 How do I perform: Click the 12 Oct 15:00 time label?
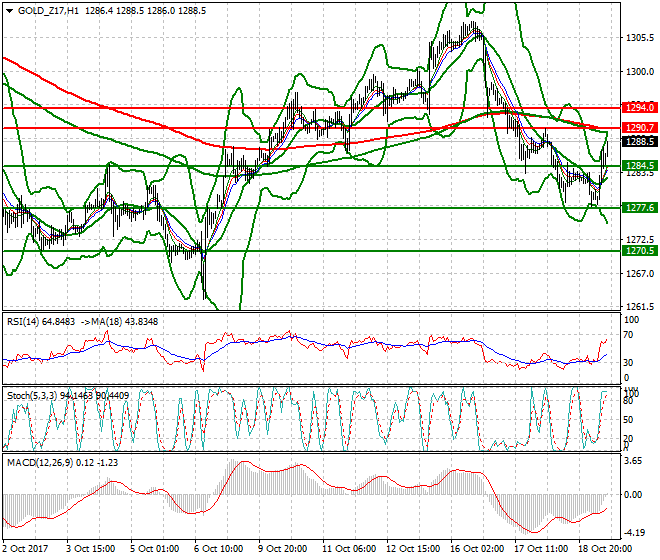coord(413,549)
